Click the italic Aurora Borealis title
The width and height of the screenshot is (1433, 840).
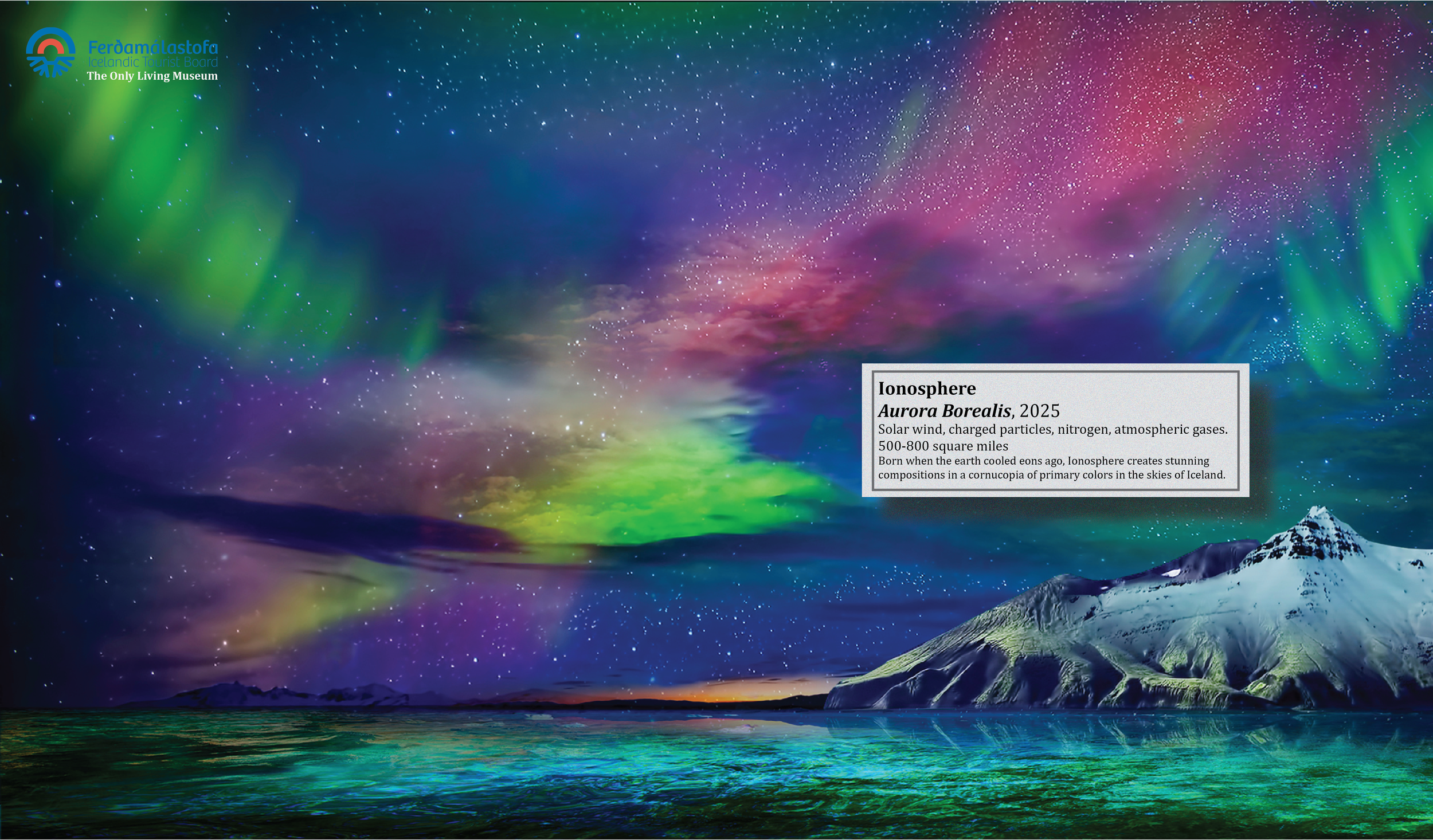(x=945, y=411)
